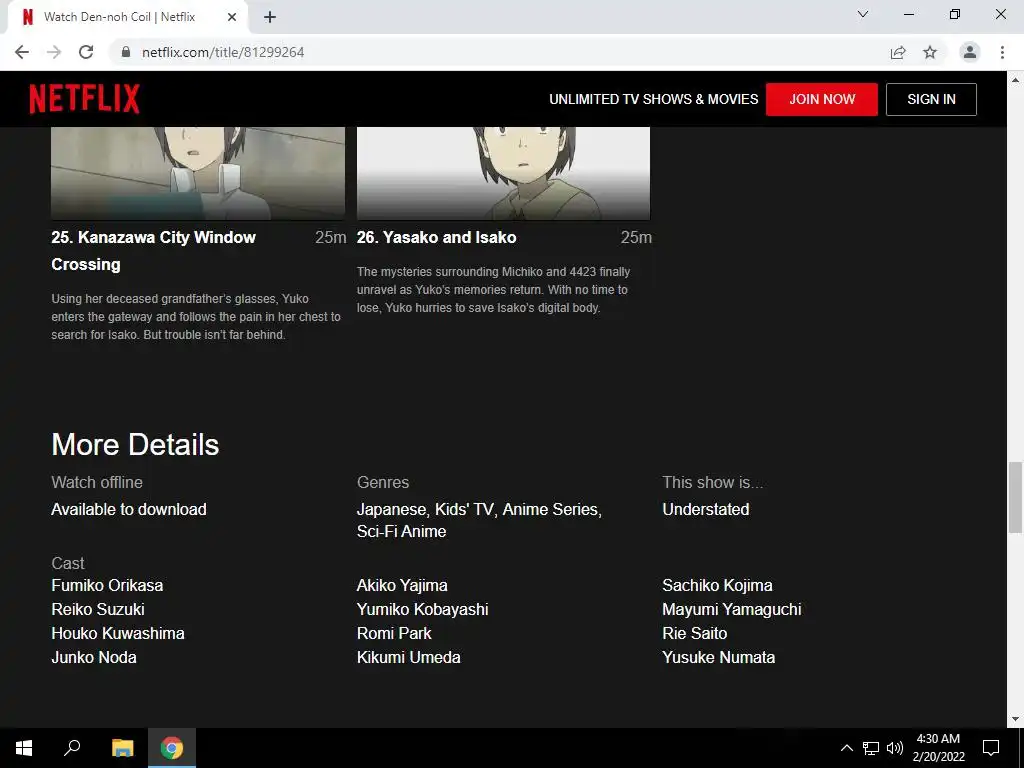Select cast member Kikumi Umeda
Screen dimensions: 1024x768
point(409,658)
